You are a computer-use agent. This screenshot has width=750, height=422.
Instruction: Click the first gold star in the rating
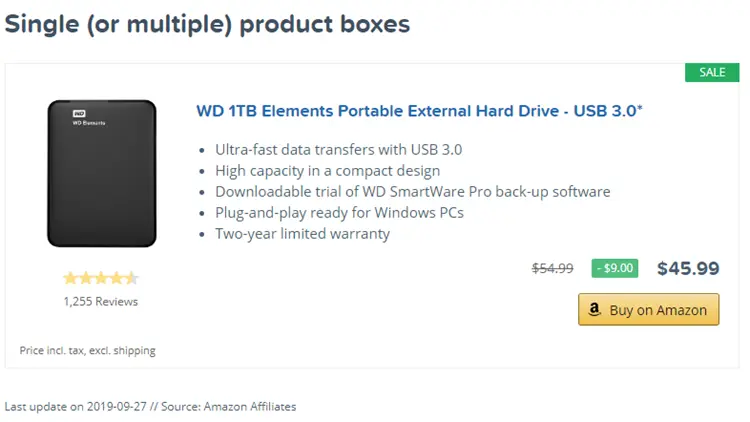pyautogui.click(x=70, y=278)
